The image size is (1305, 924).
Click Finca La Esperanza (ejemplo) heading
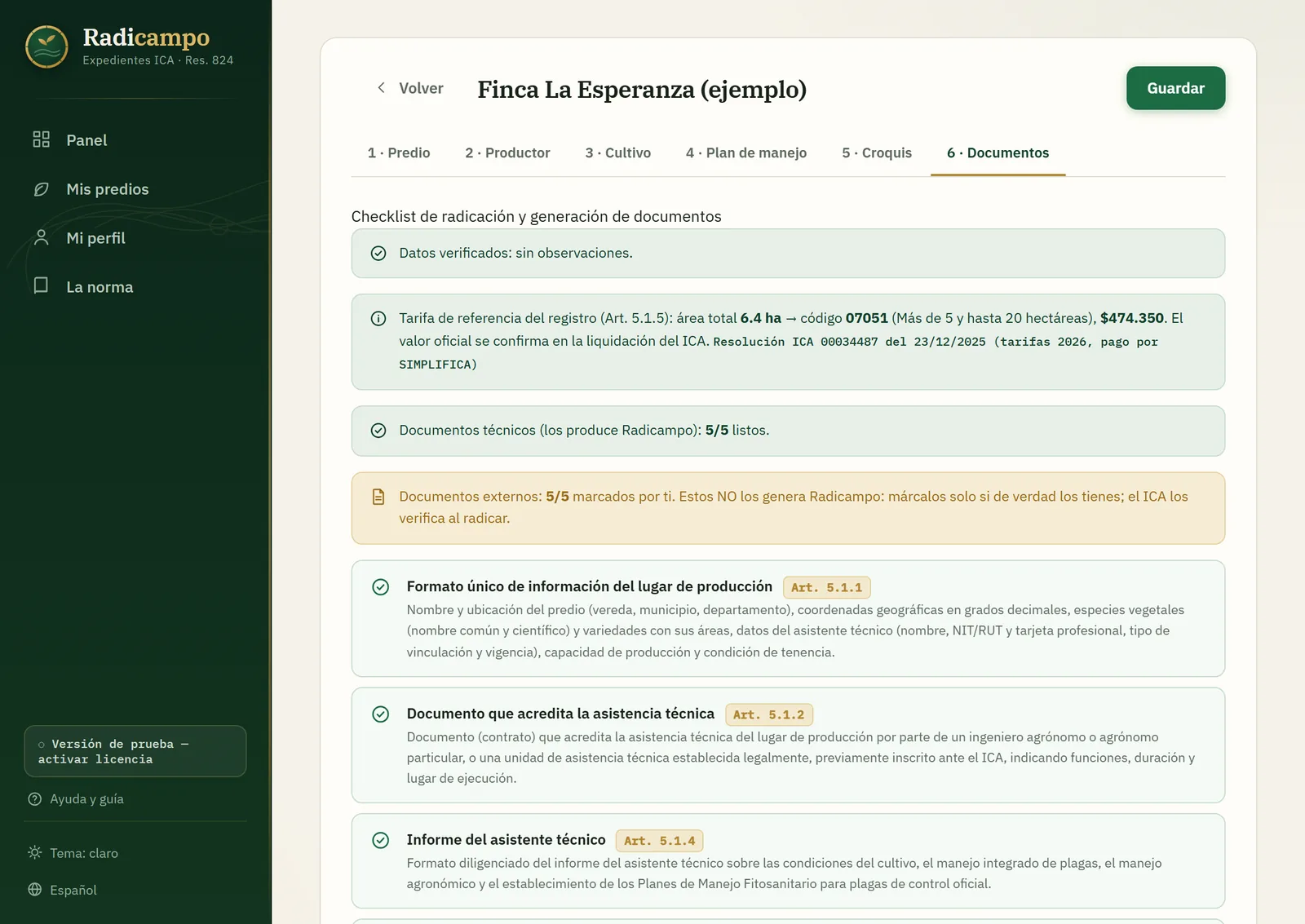pyautogui.click(x=642, y=89)
